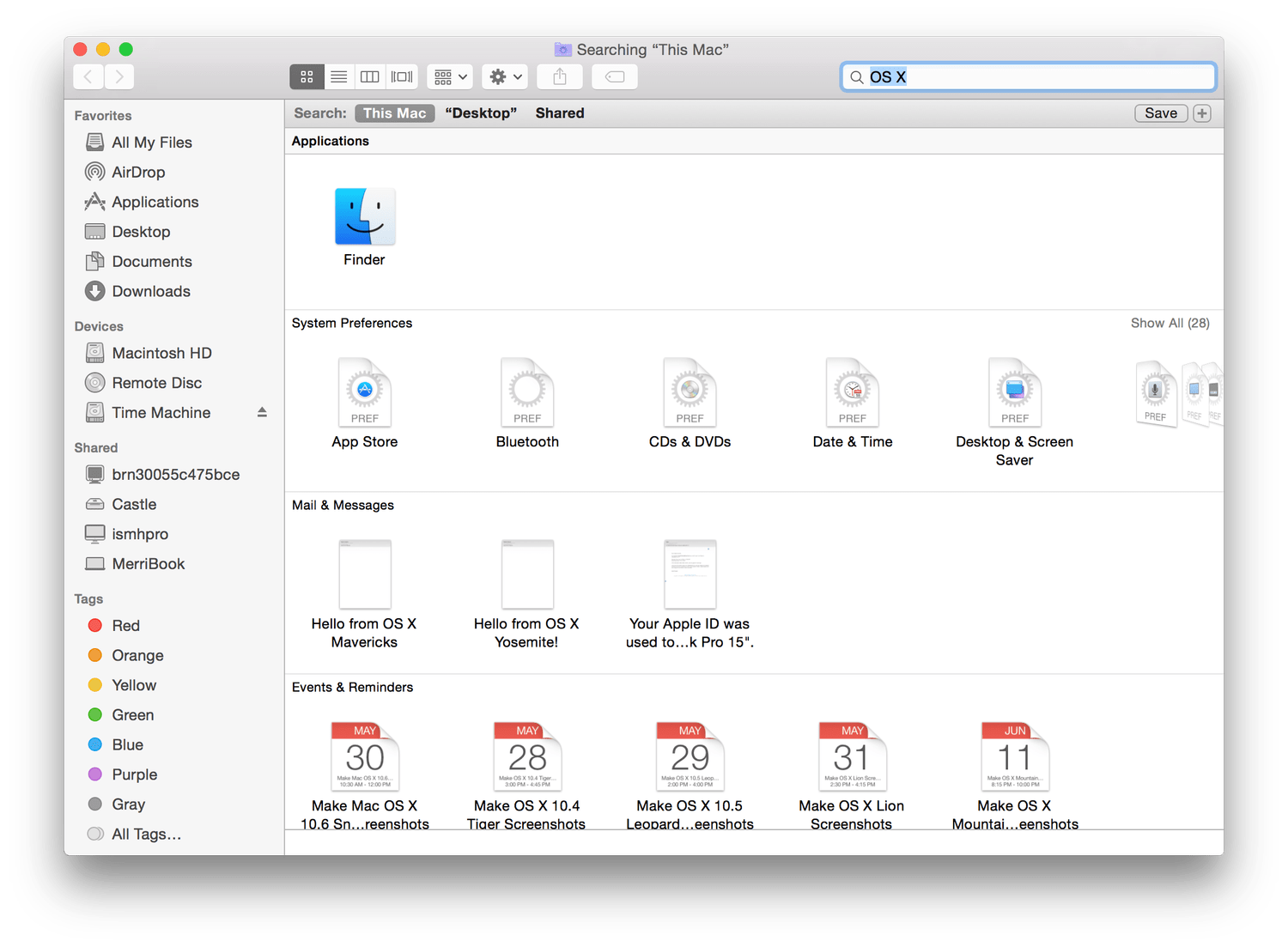Open the Action gear dropdown menu
The image size is (1288, 947).
click(505, 77)
